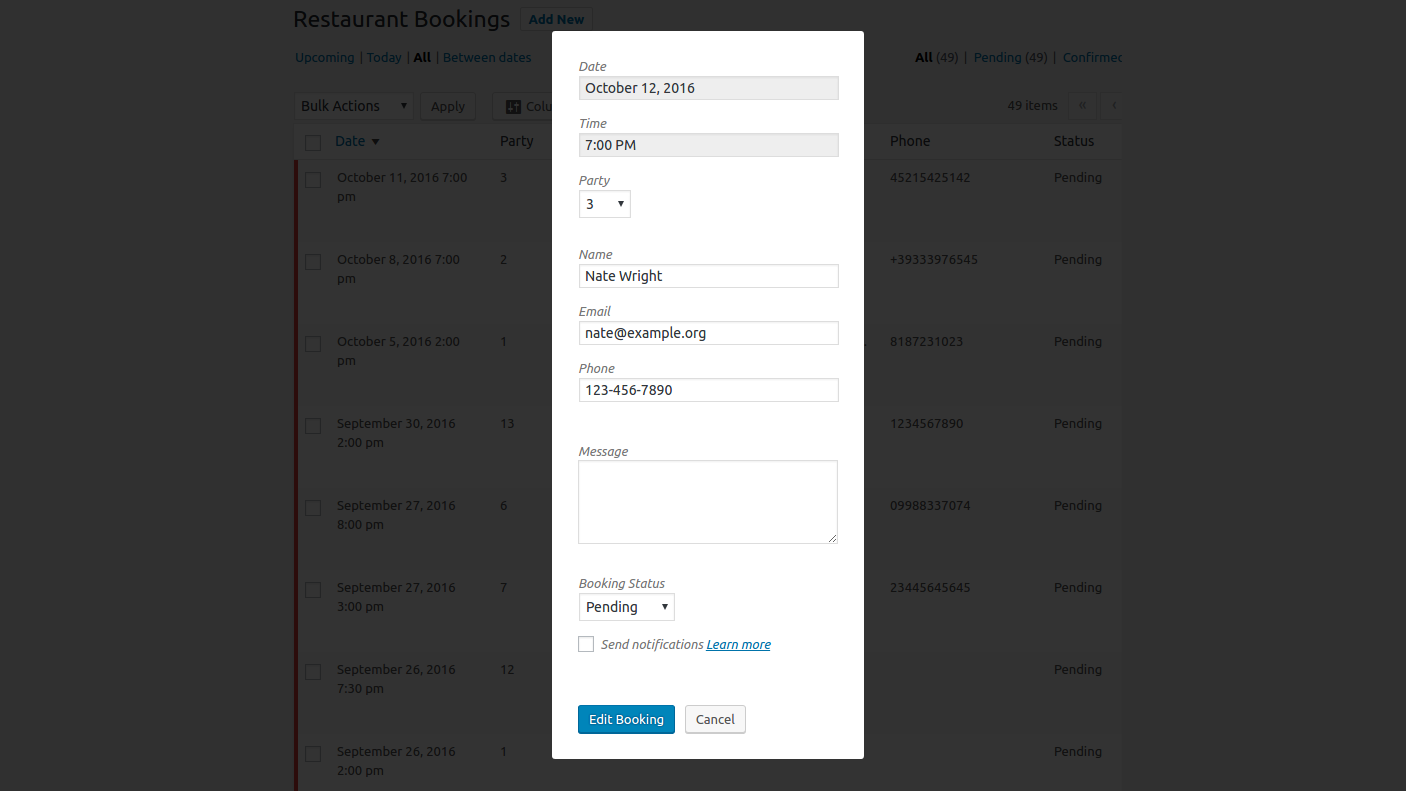The height and width of the screenshot is (791, 1406).
Task: Click the Edit Booking button
Action: tap(626, 719)
